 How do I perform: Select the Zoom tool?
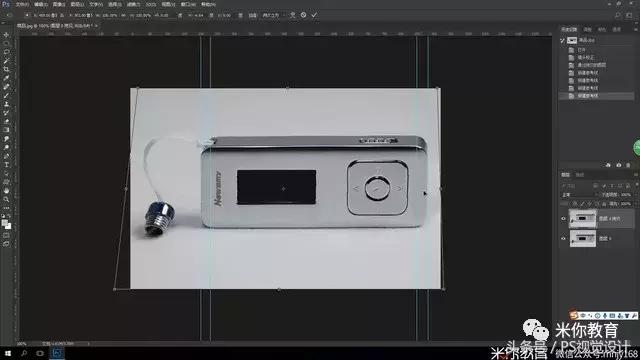[6, 199]
